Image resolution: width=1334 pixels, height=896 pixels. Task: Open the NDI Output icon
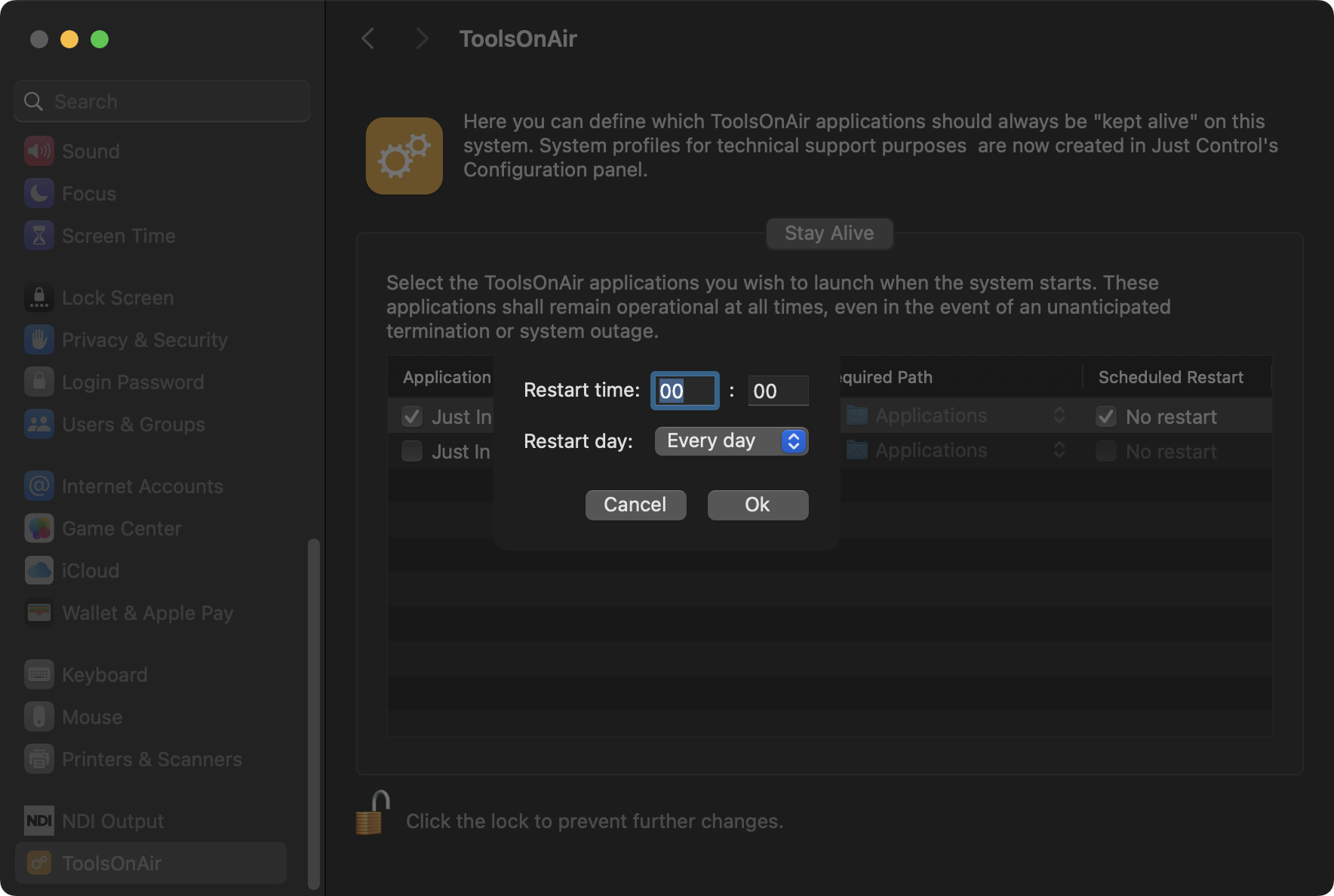click(39, 821)
